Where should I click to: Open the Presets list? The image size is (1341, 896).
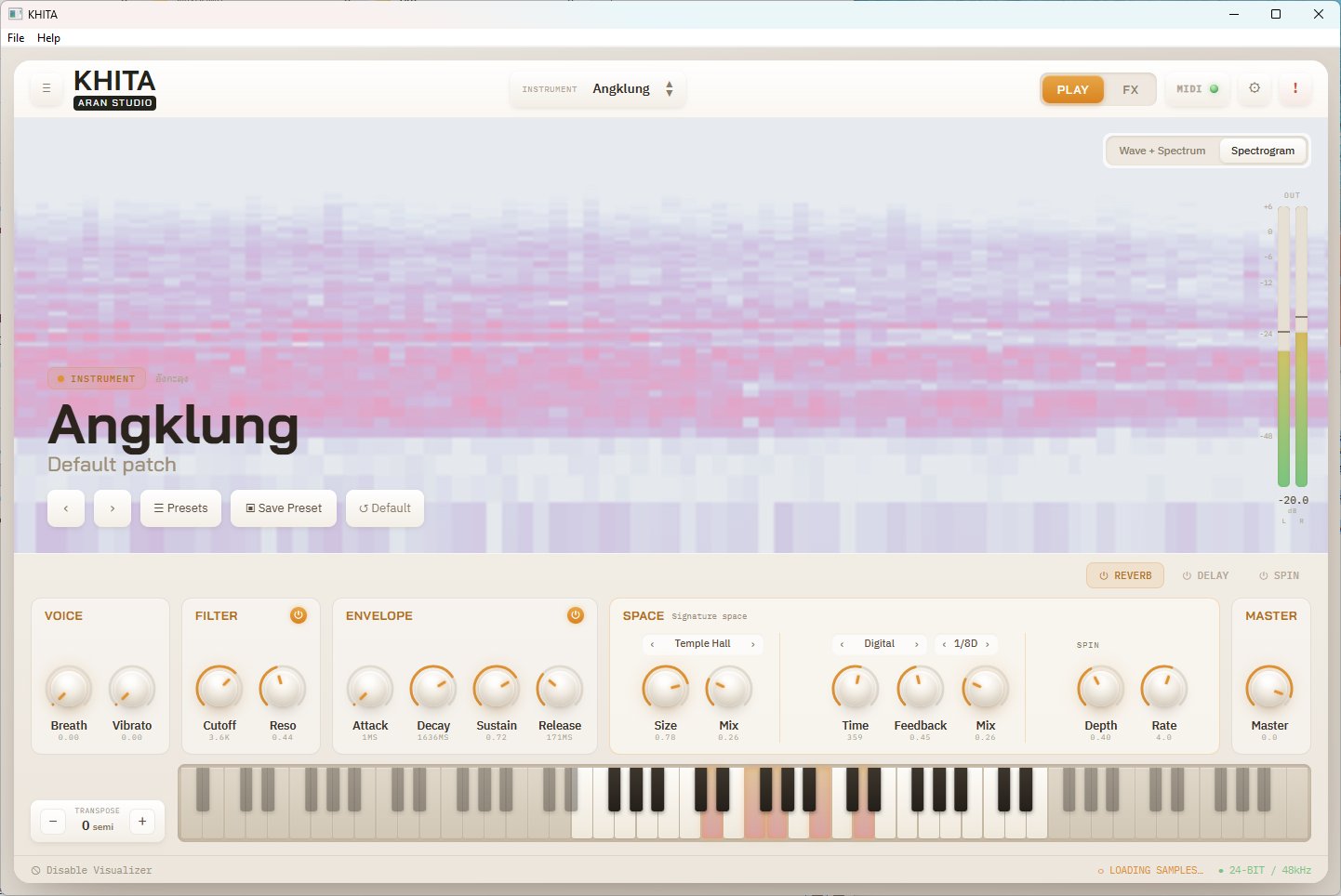coord(180,508)
